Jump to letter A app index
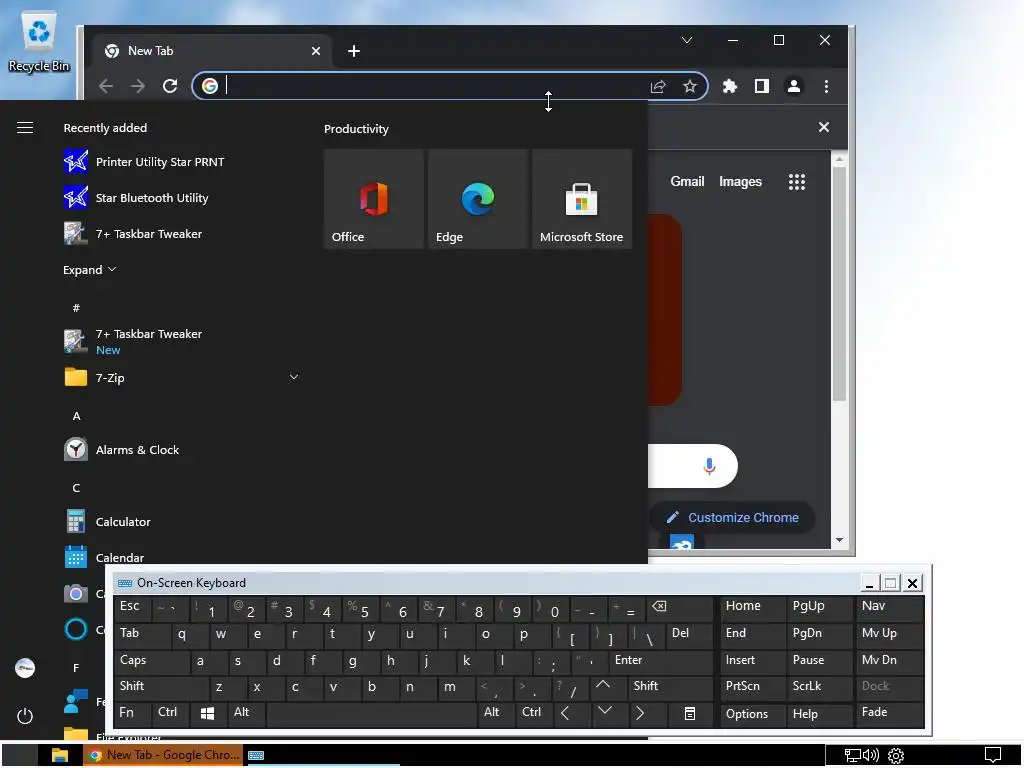This screenshot has height=768, width=1024. [76, 415]
